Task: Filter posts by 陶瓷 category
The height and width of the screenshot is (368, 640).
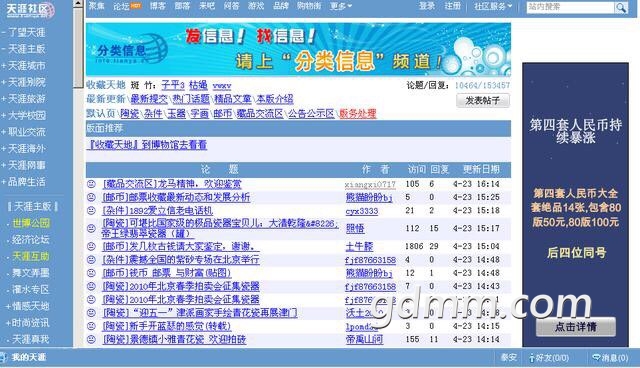Action: [x=130, y=114]
